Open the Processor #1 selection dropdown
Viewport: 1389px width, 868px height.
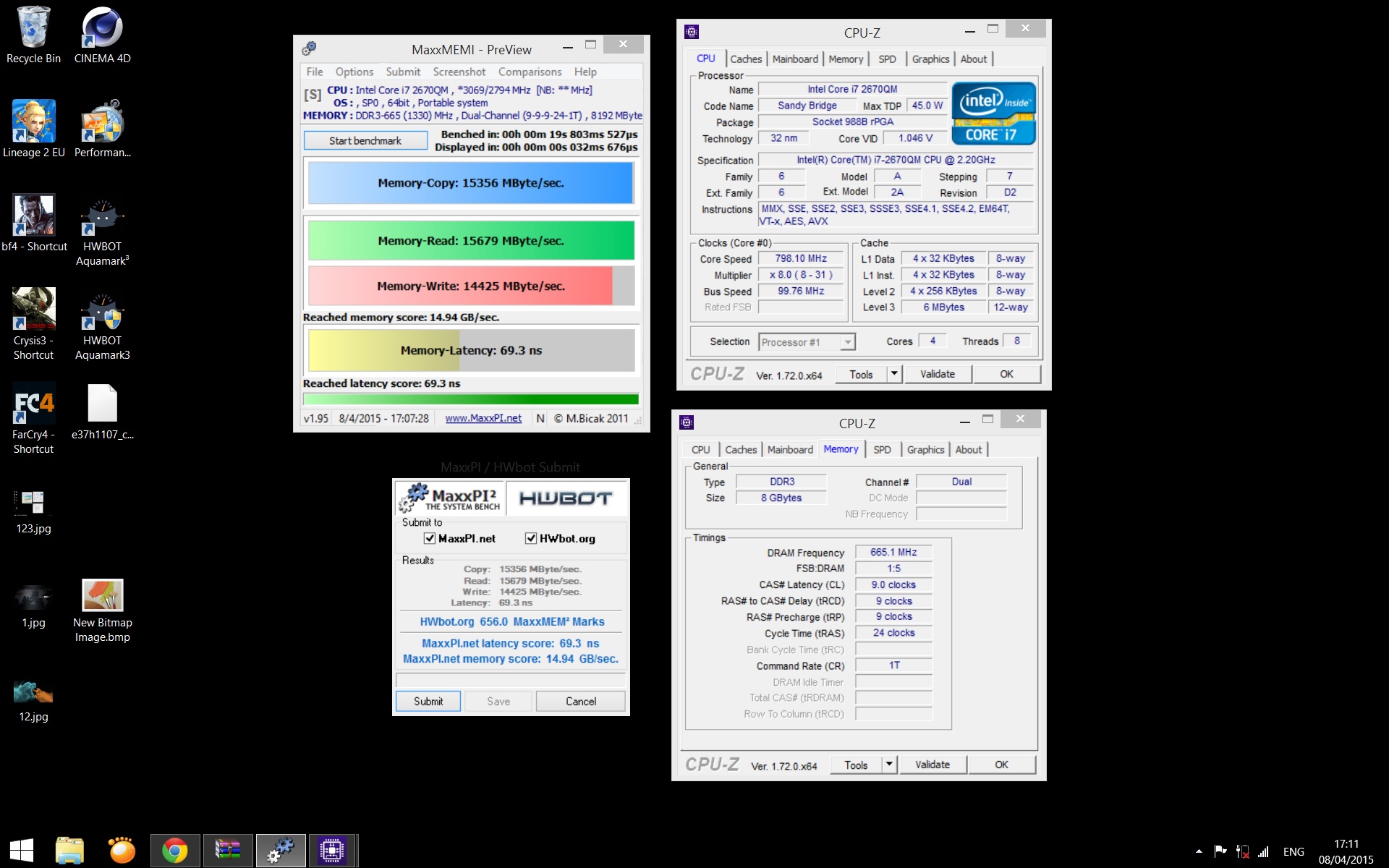(807, 342)
